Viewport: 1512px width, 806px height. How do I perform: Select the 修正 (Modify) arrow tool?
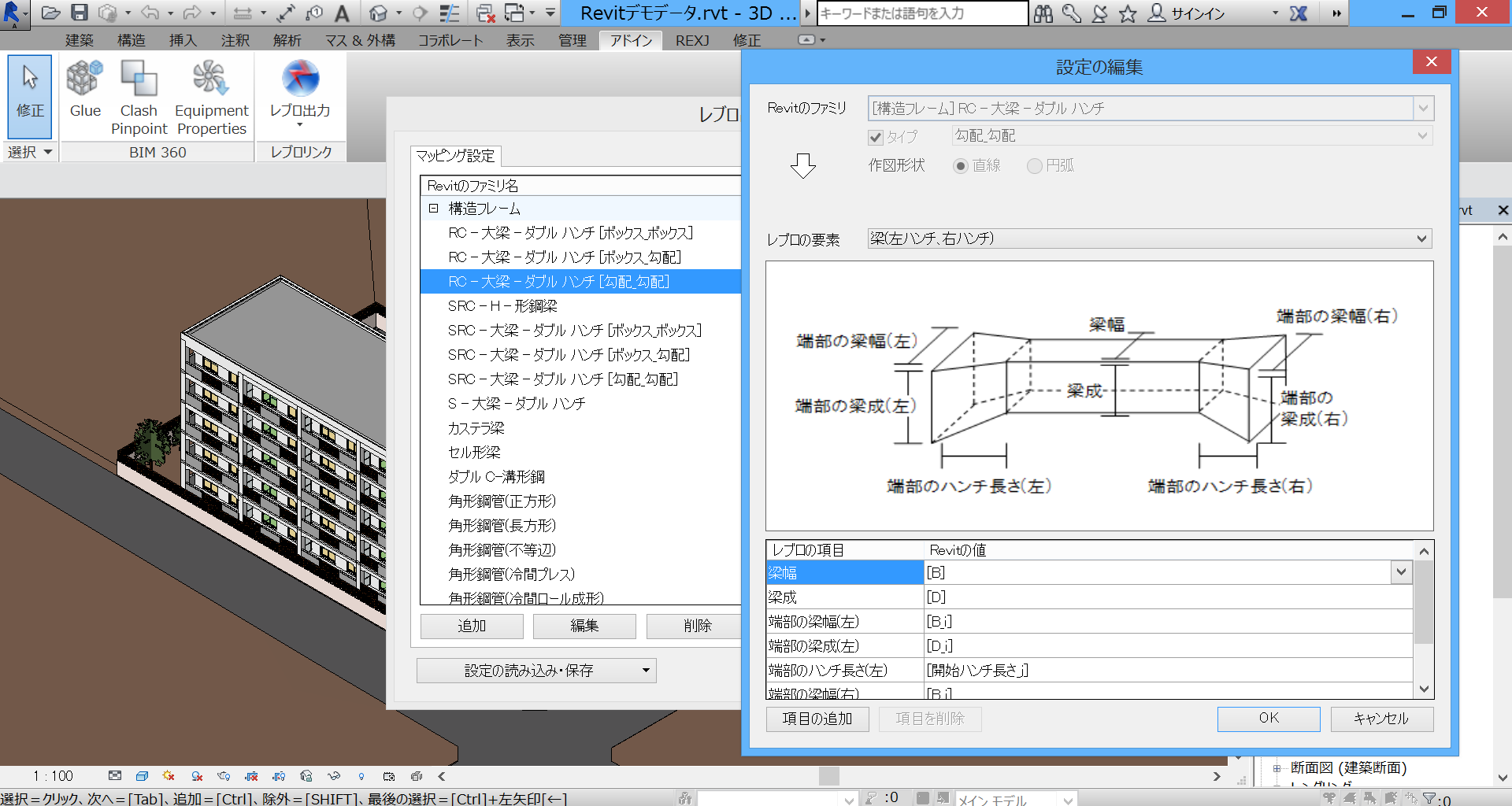coord(30,96)
